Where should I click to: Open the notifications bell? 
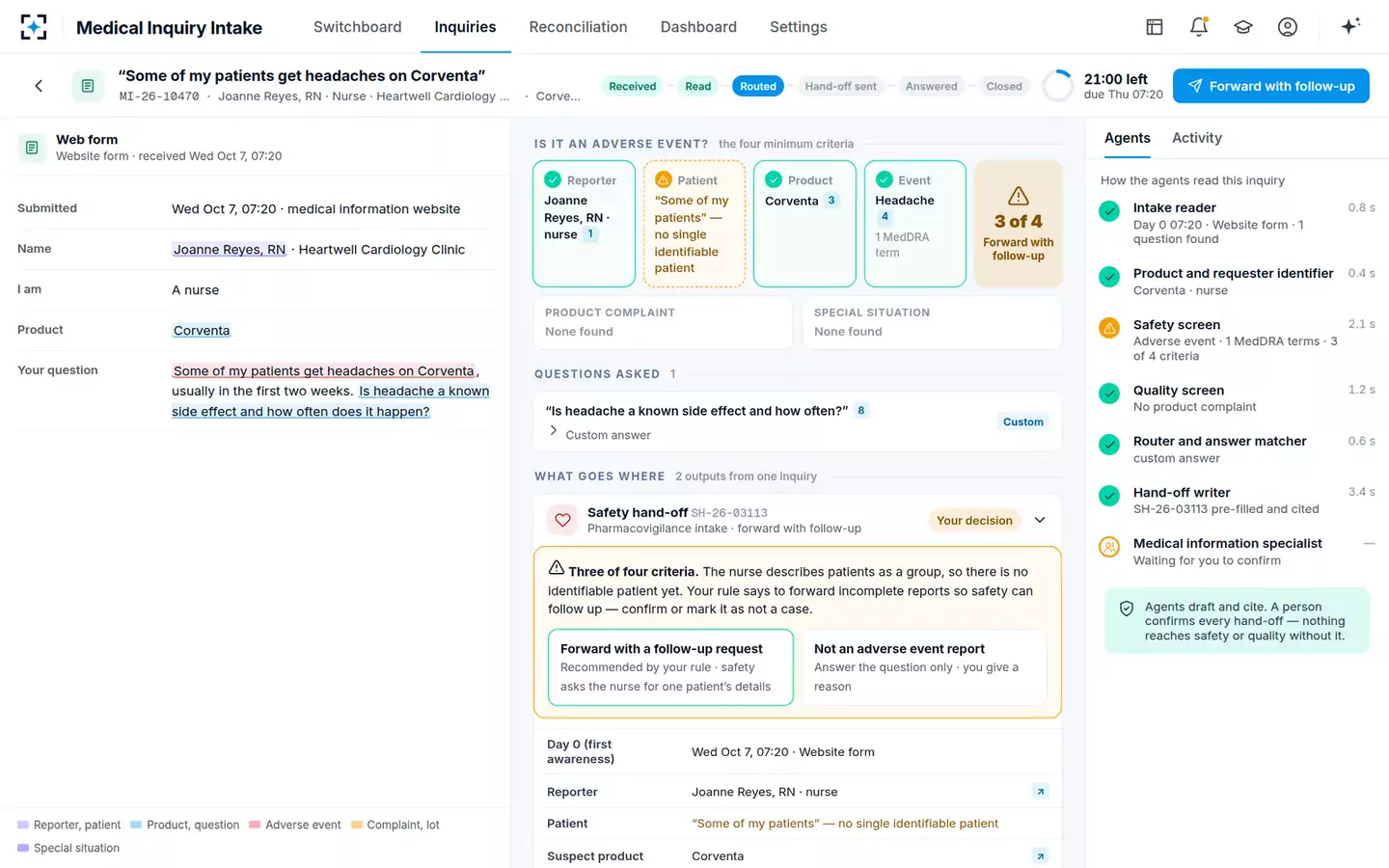tap(1199, 27)
